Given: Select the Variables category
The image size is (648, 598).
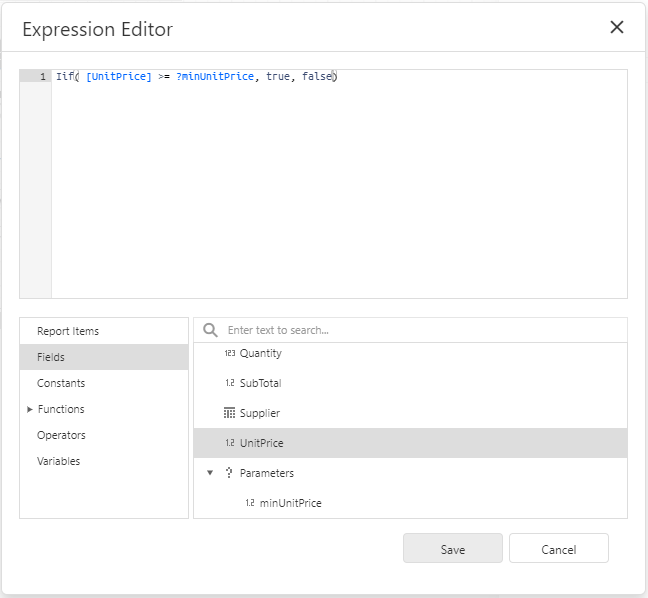Looking at the screenshot, I should pyautogui.click(x=59, y=461).
